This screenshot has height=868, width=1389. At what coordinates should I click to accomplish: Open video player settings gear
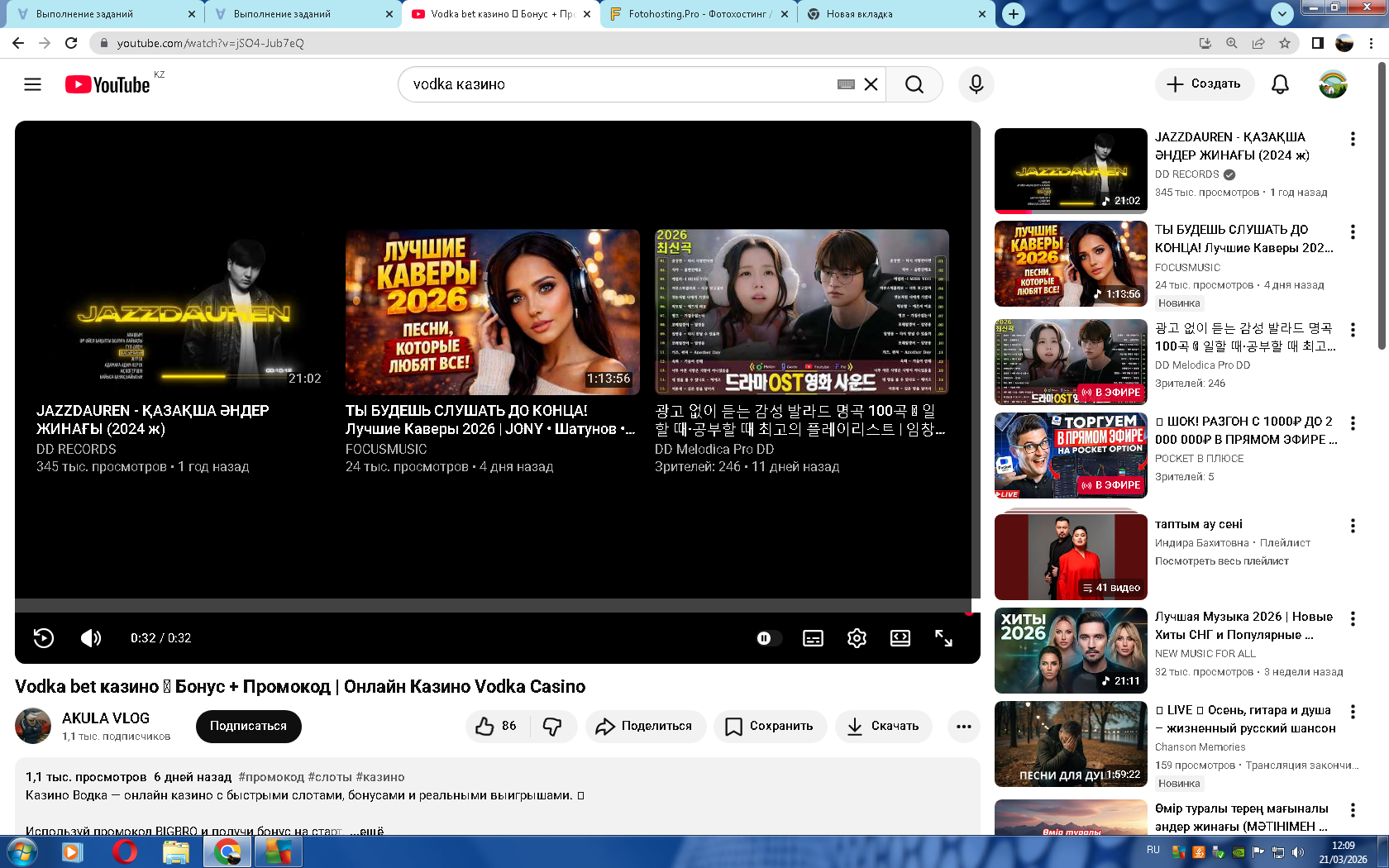pos(857,638)
